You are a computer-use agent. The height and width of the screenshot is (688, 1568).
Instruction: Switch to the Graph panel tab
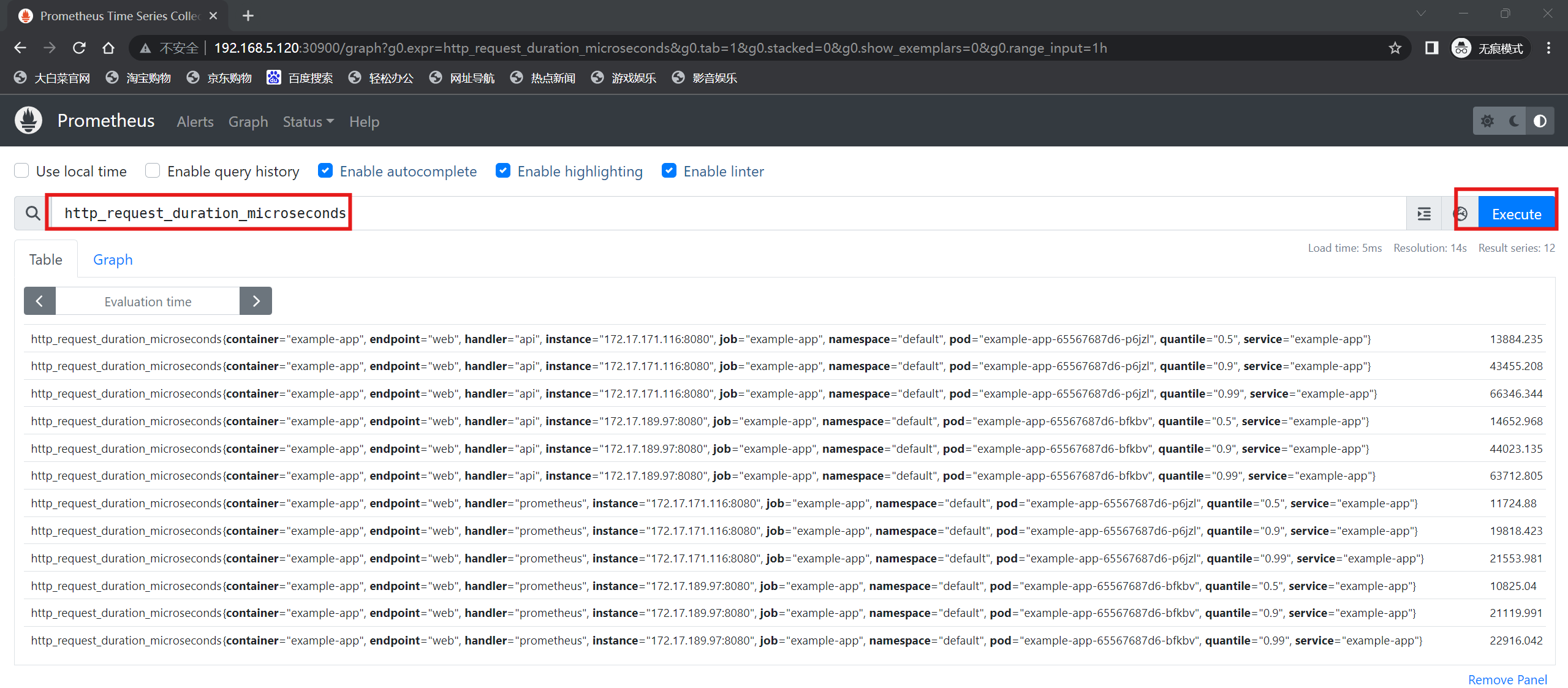(113, 260)
